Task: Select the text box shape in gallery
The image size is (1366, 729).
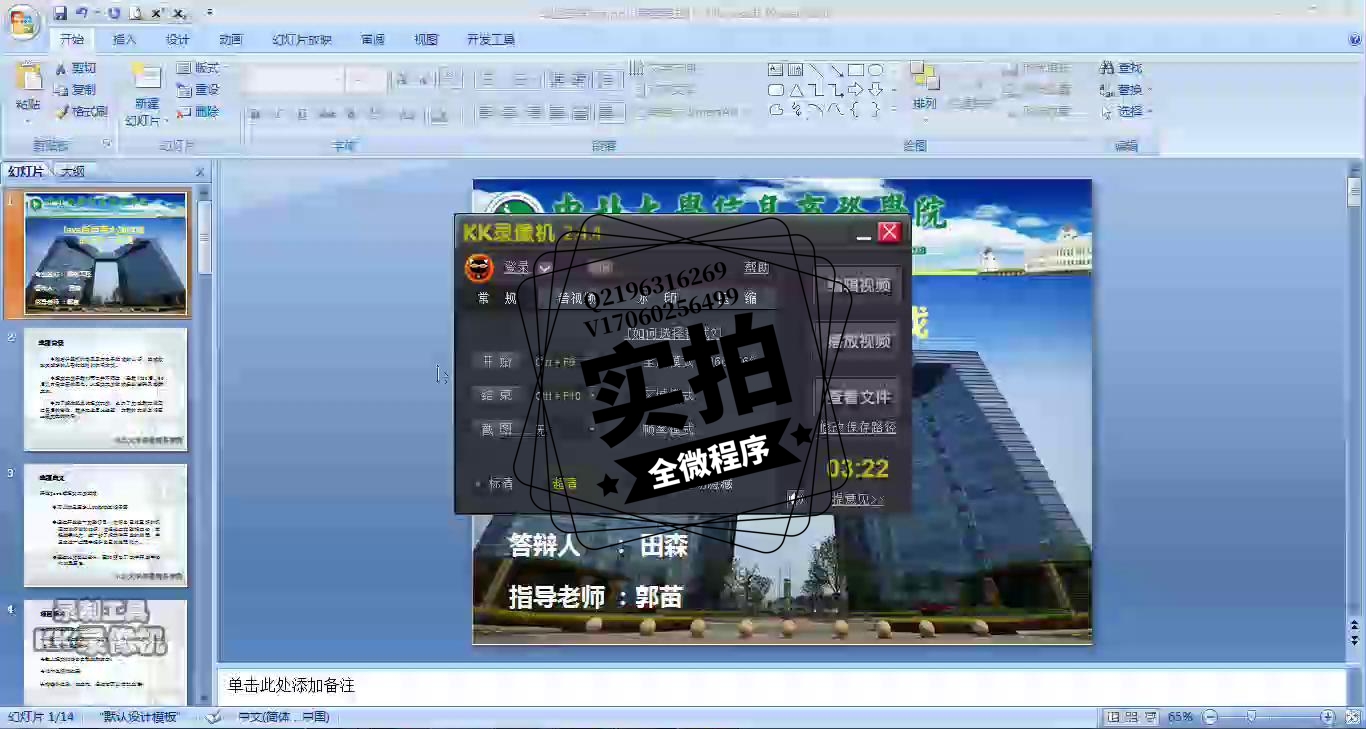Action: [775, 70]
